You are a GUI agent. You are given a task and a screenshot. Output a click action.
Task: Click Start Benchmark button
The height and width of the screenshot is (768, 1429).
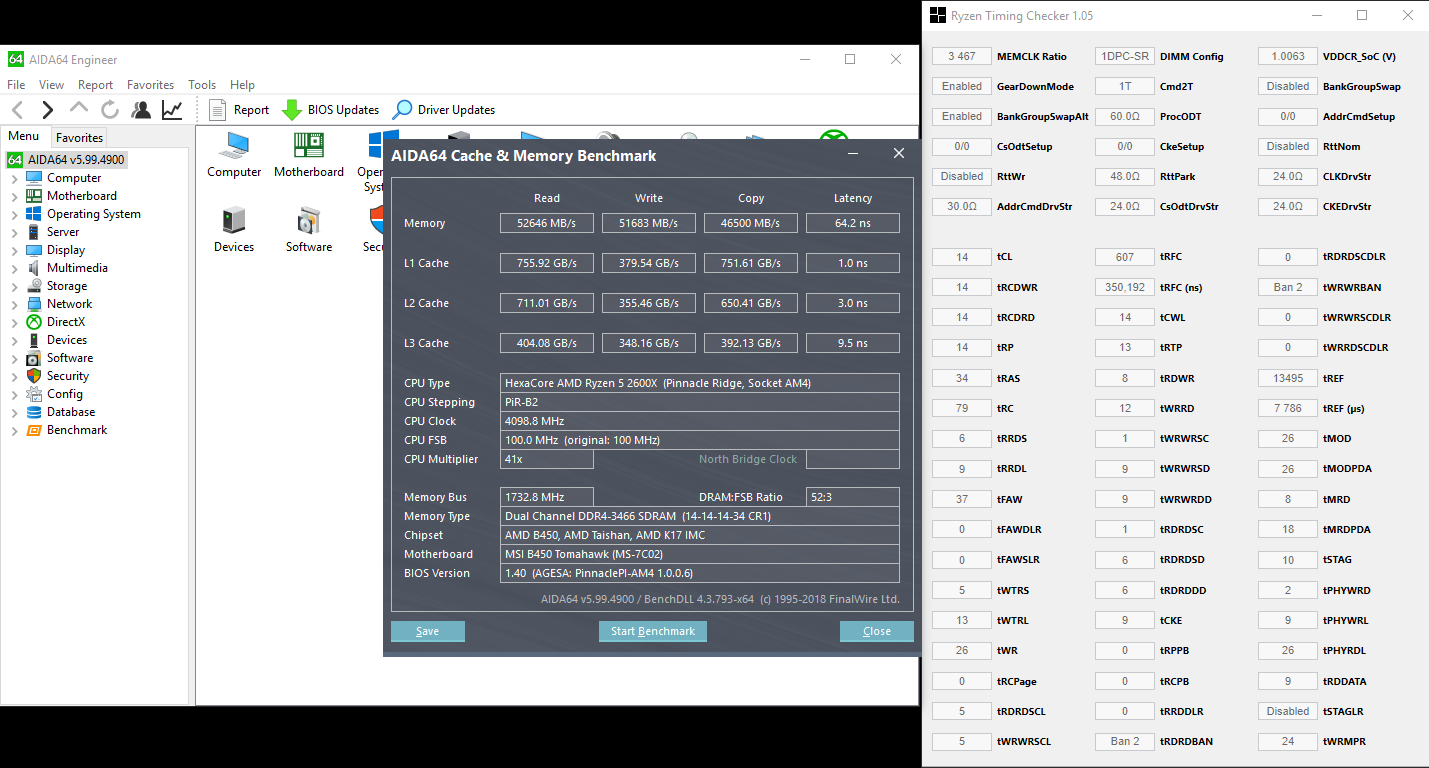coord(653,631)
